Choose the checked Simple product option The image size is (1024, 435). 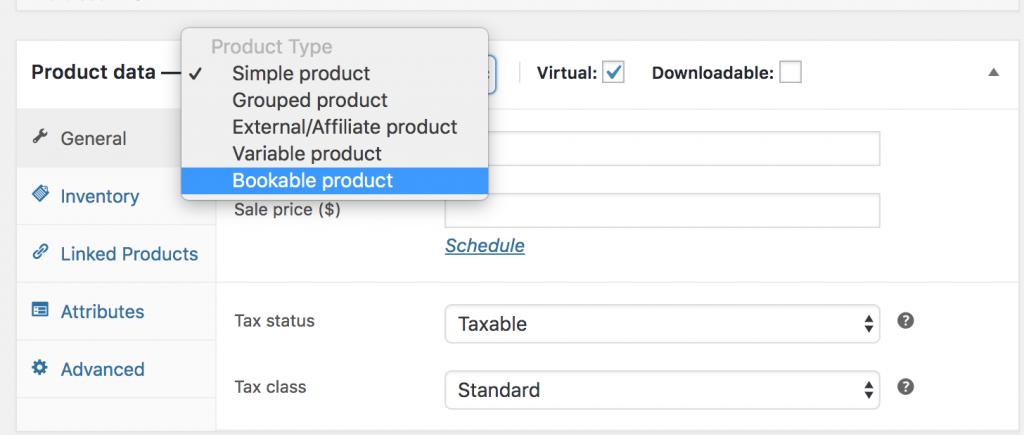(301, 74)
